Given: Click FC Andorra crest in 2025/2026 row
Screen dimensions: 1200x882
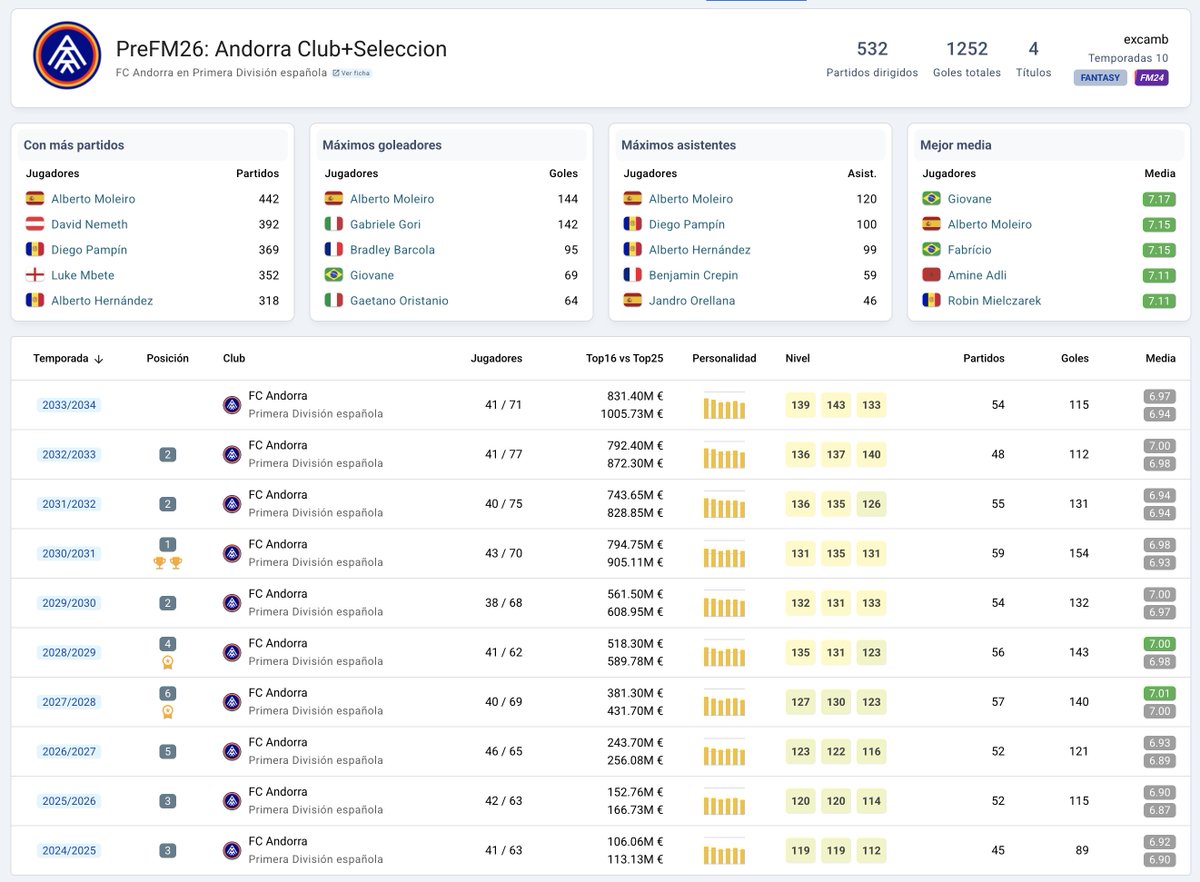Looking at the screenshot, I should click(232, 801).
